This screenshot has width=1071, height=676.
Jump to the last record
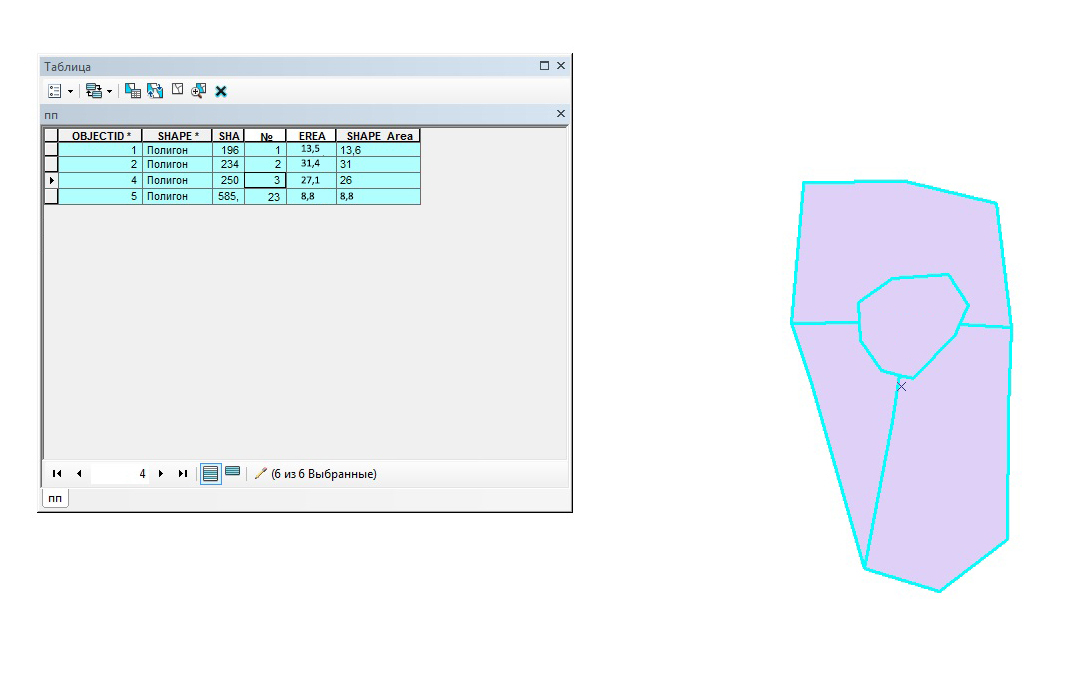(182, 473)
